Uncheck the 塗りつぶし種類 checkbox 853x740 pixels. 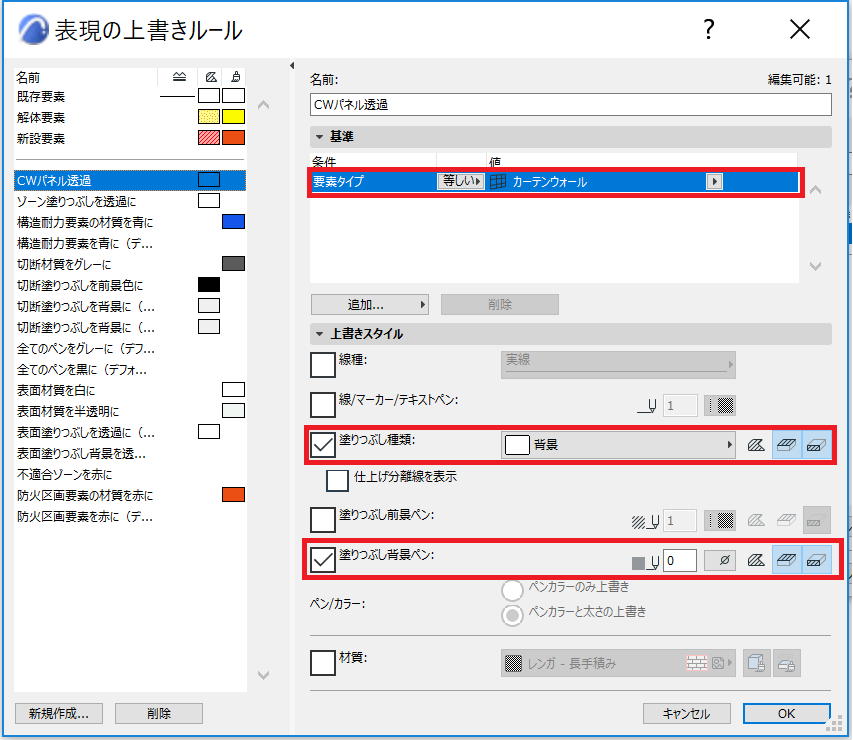[323, 445]
